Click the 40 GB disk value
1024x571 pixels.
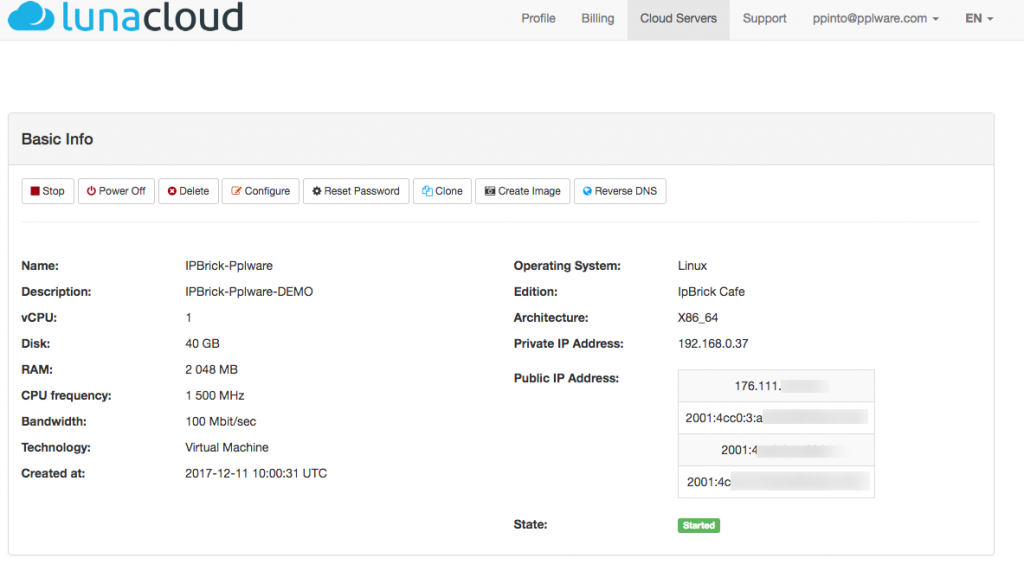(x=202, y=344)
